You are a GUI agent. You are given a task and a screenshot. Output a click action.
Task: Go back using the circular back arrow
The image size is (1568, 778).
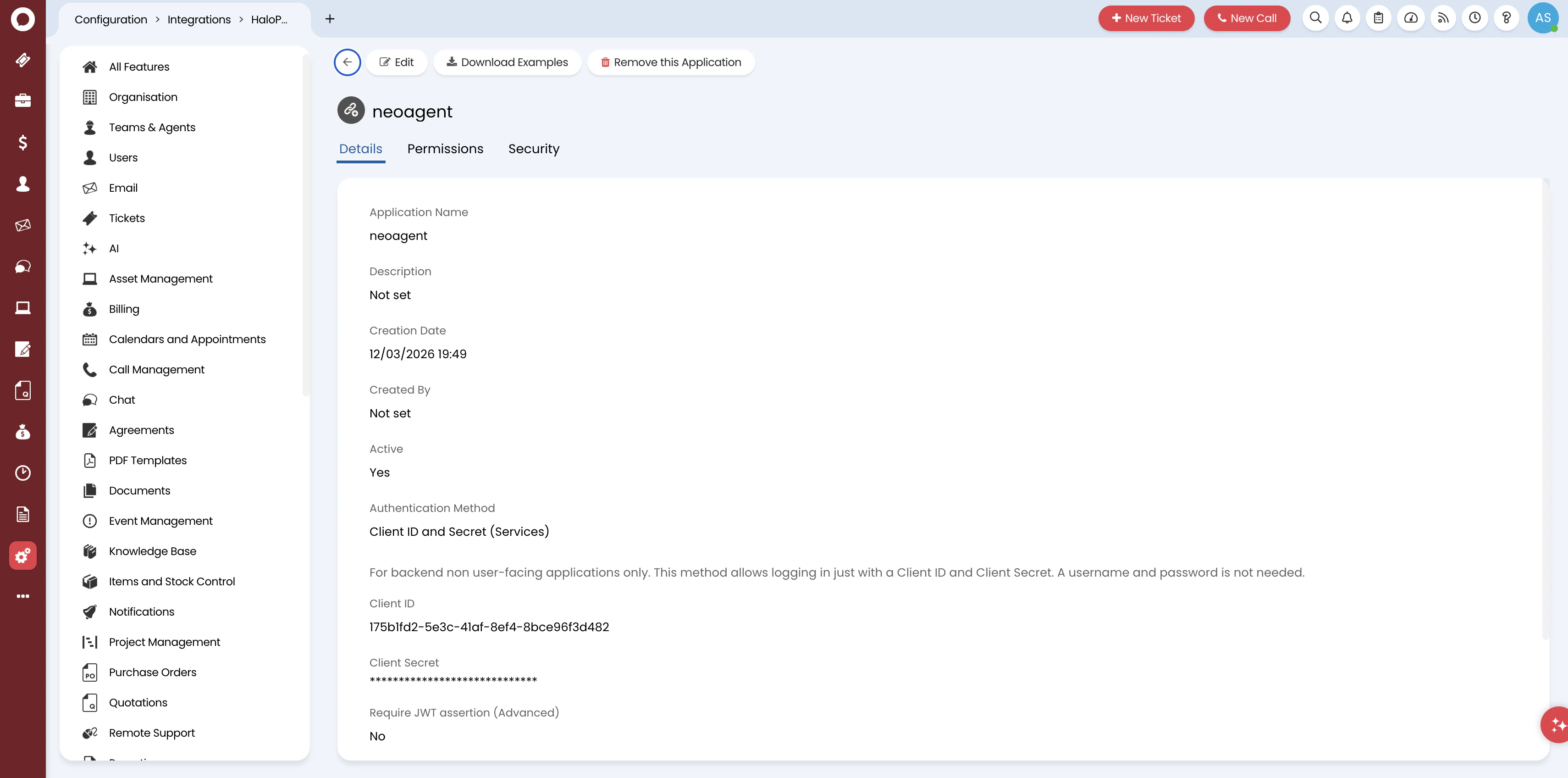pyautogui.click(x=347, y=61)
